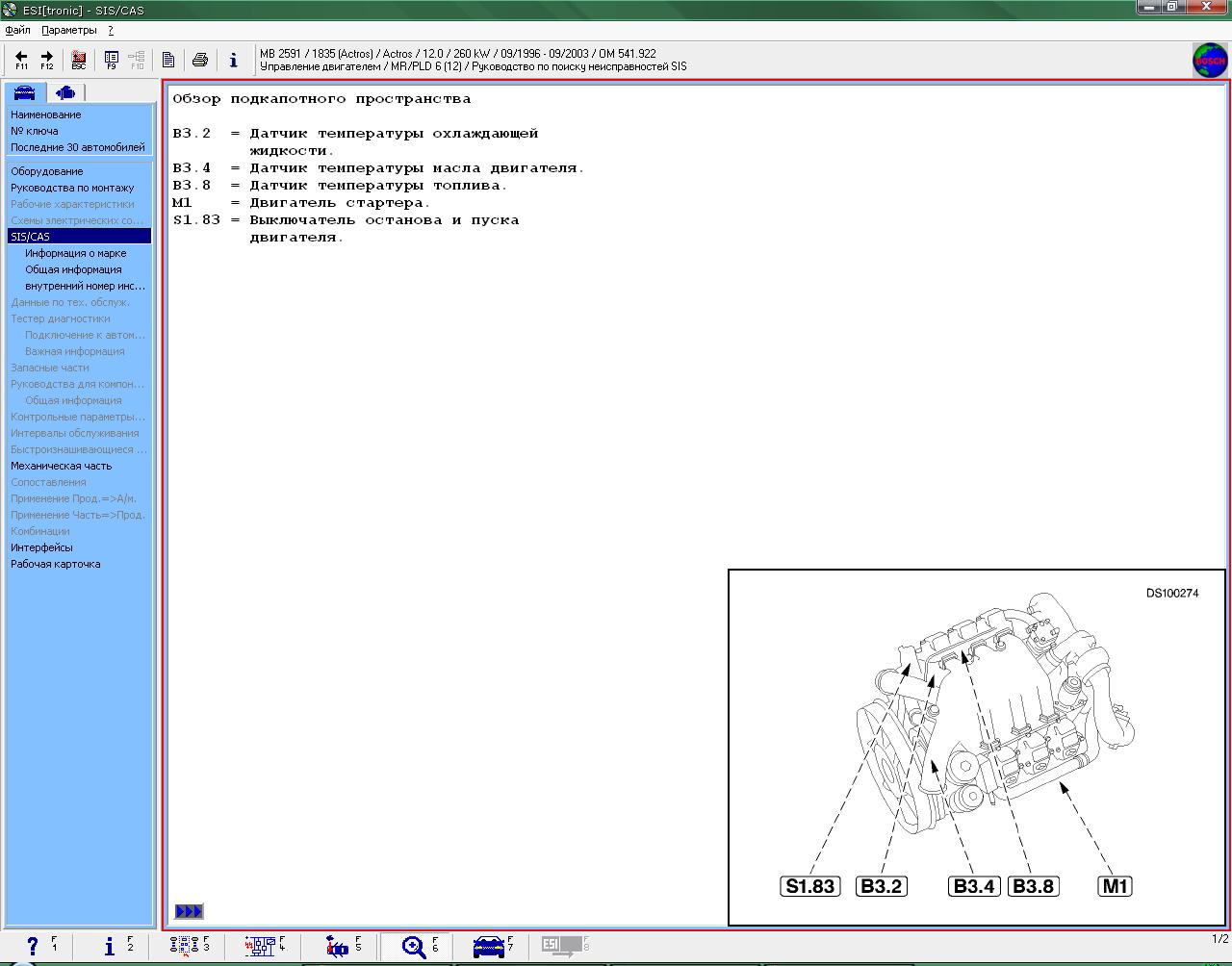Switch to the vehicle (car) tab
The width and height of the screenshot is (1232, 966).
coord(24,92)
